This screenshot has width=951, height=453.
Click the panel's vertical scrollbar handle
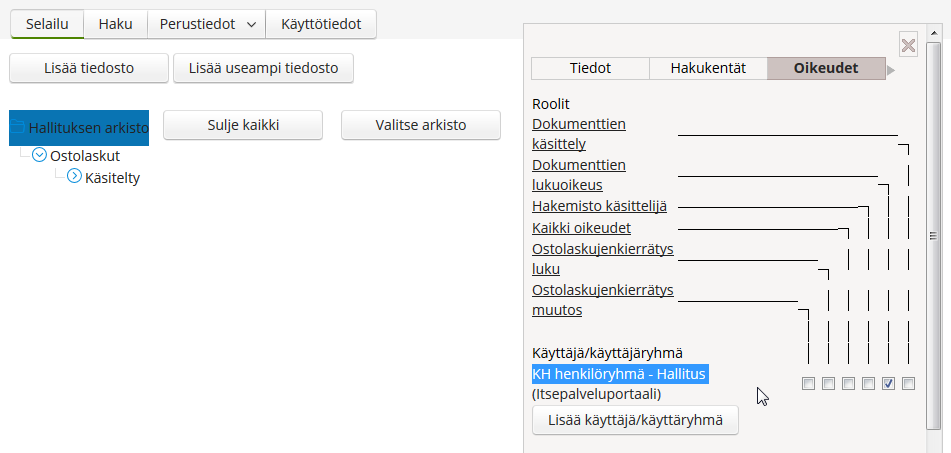click(x=933, y=235)
